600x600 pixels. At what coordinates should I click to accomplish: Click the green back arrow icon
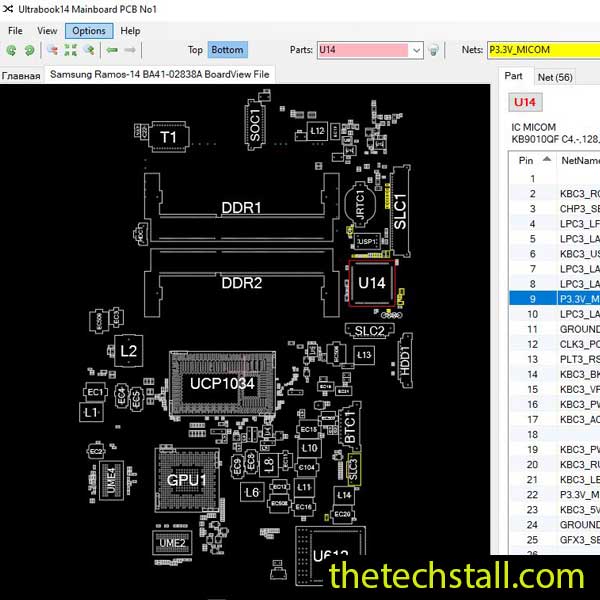point(112,50)
